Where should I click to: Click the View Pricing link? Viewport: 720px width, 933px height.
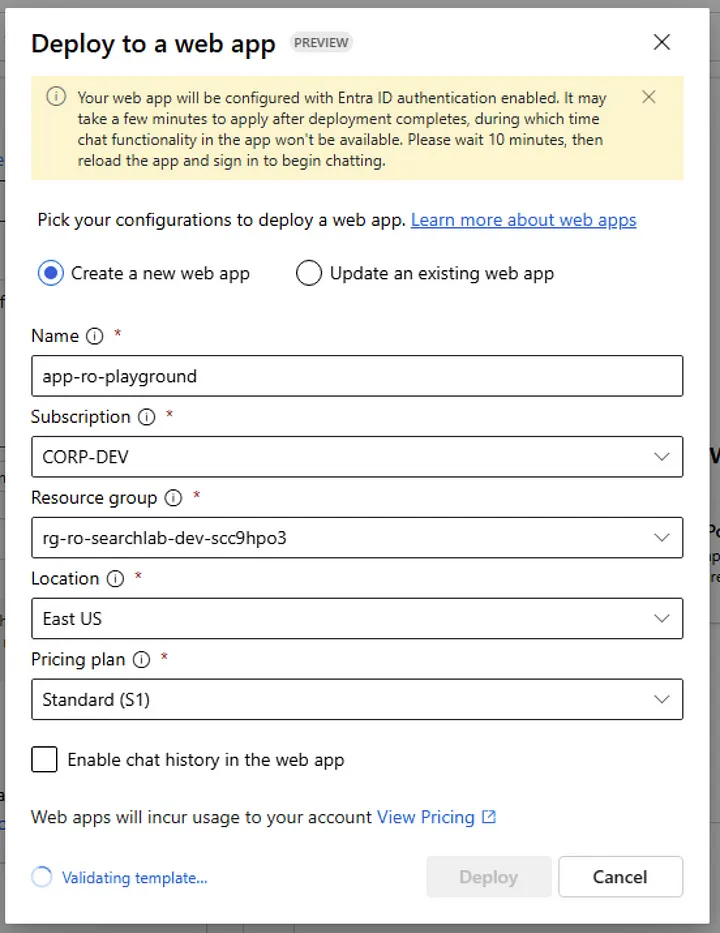pos(426,817)
